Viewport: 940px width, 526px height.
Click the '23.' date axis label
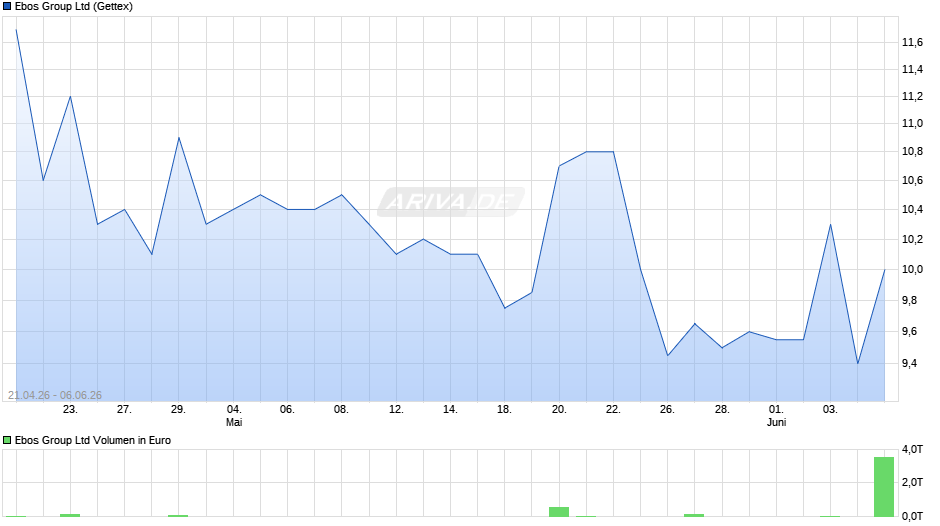point(70,410)
